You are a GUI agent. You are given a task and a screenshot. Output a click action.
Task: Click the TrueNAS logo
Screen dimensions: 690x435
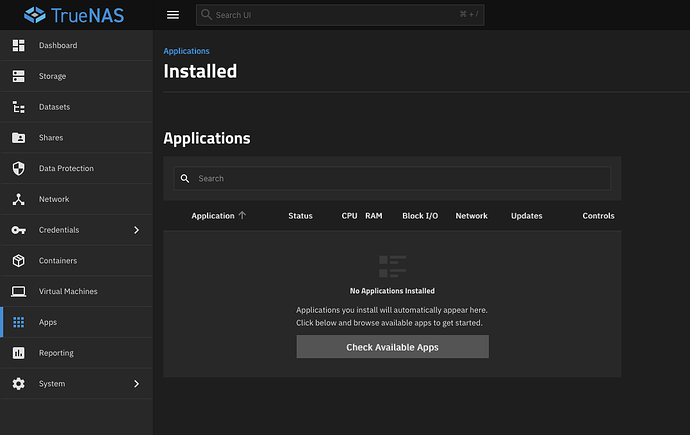coord(75,15)
